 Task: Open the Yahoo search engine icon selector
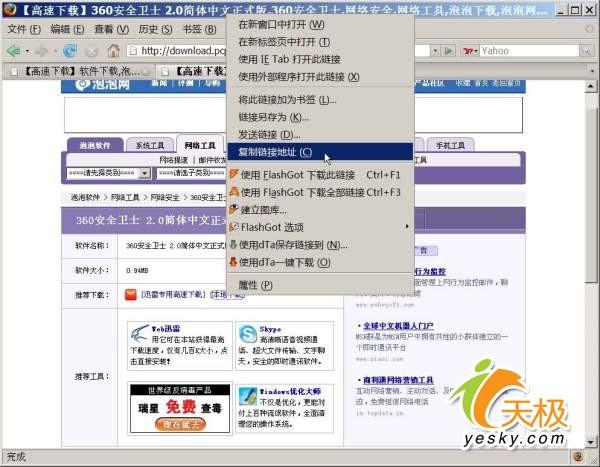(470, 51)
